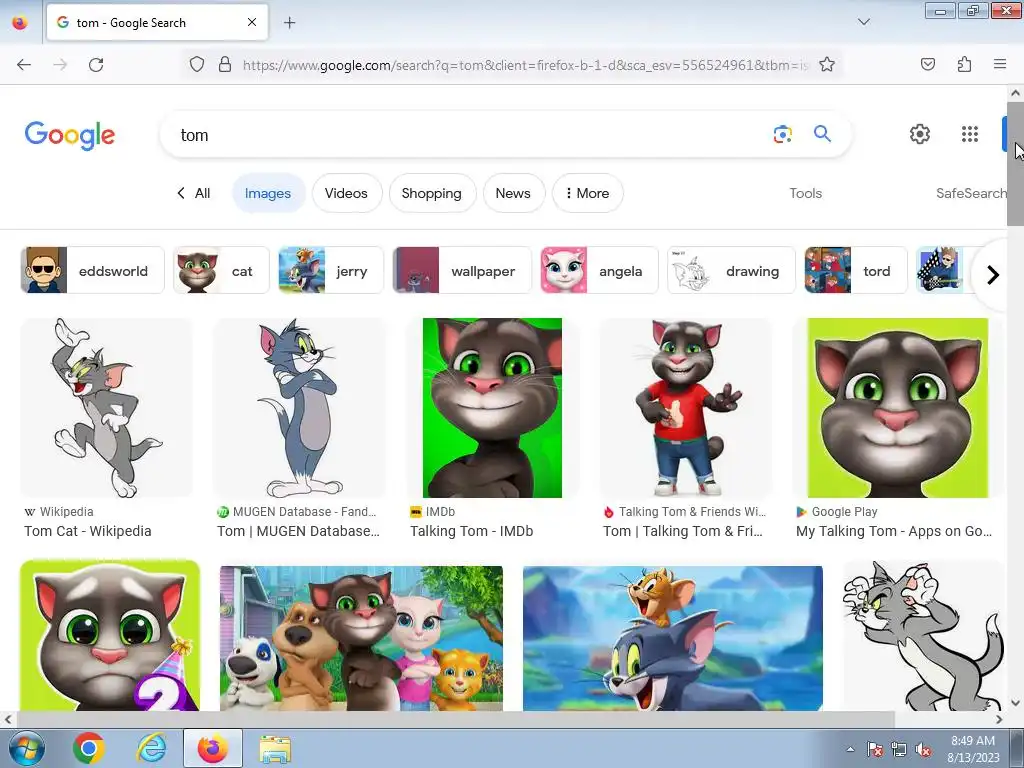Open the Talking Tom friends group image
This screenshot has width=1024, height=768.
361,638
